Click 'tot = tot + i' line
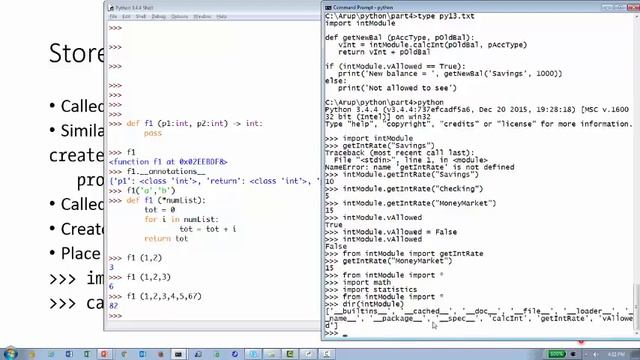 pos(208,229)
